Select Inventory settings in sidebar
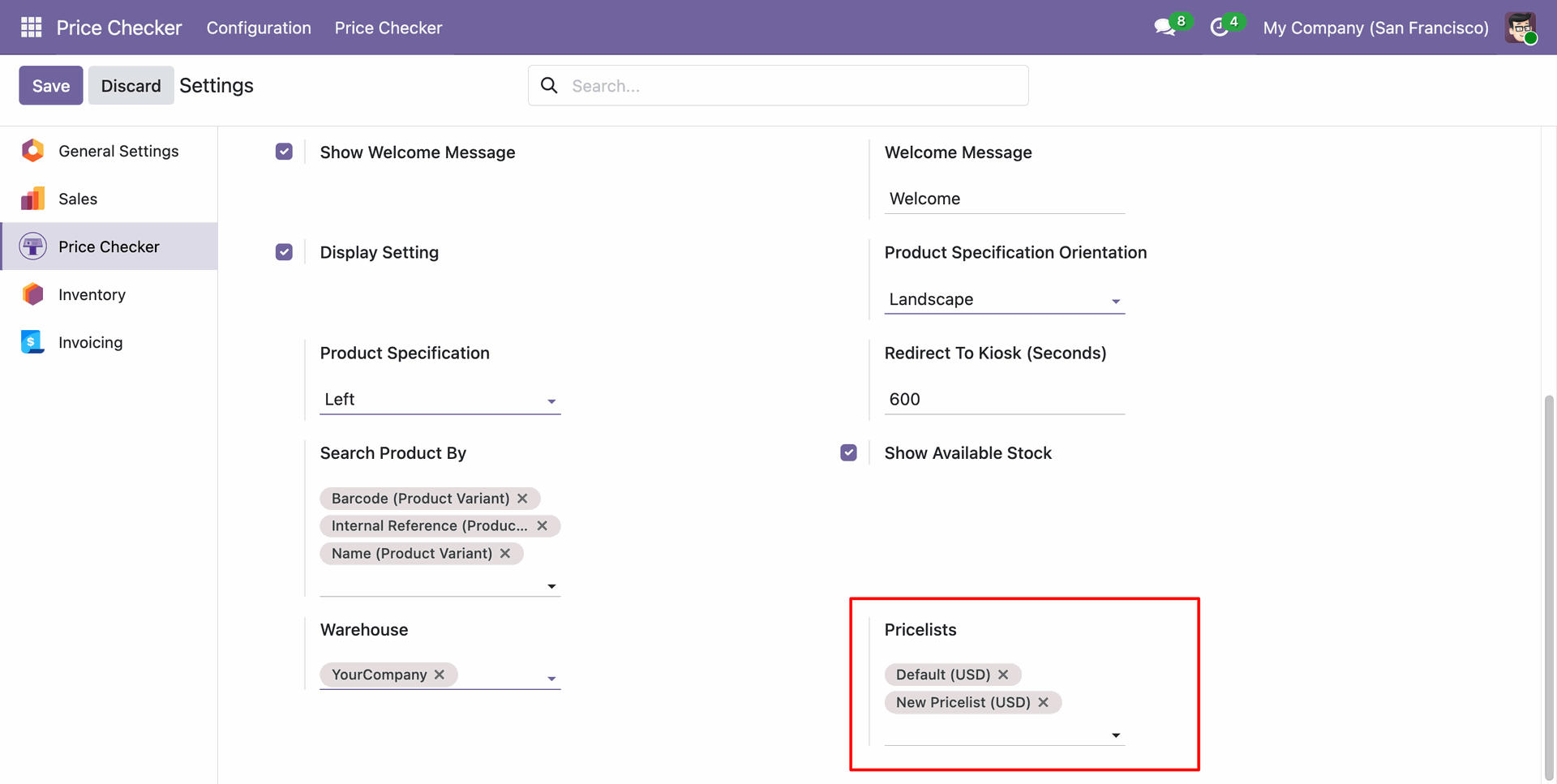1557x784 pixels. click(92, 294)
